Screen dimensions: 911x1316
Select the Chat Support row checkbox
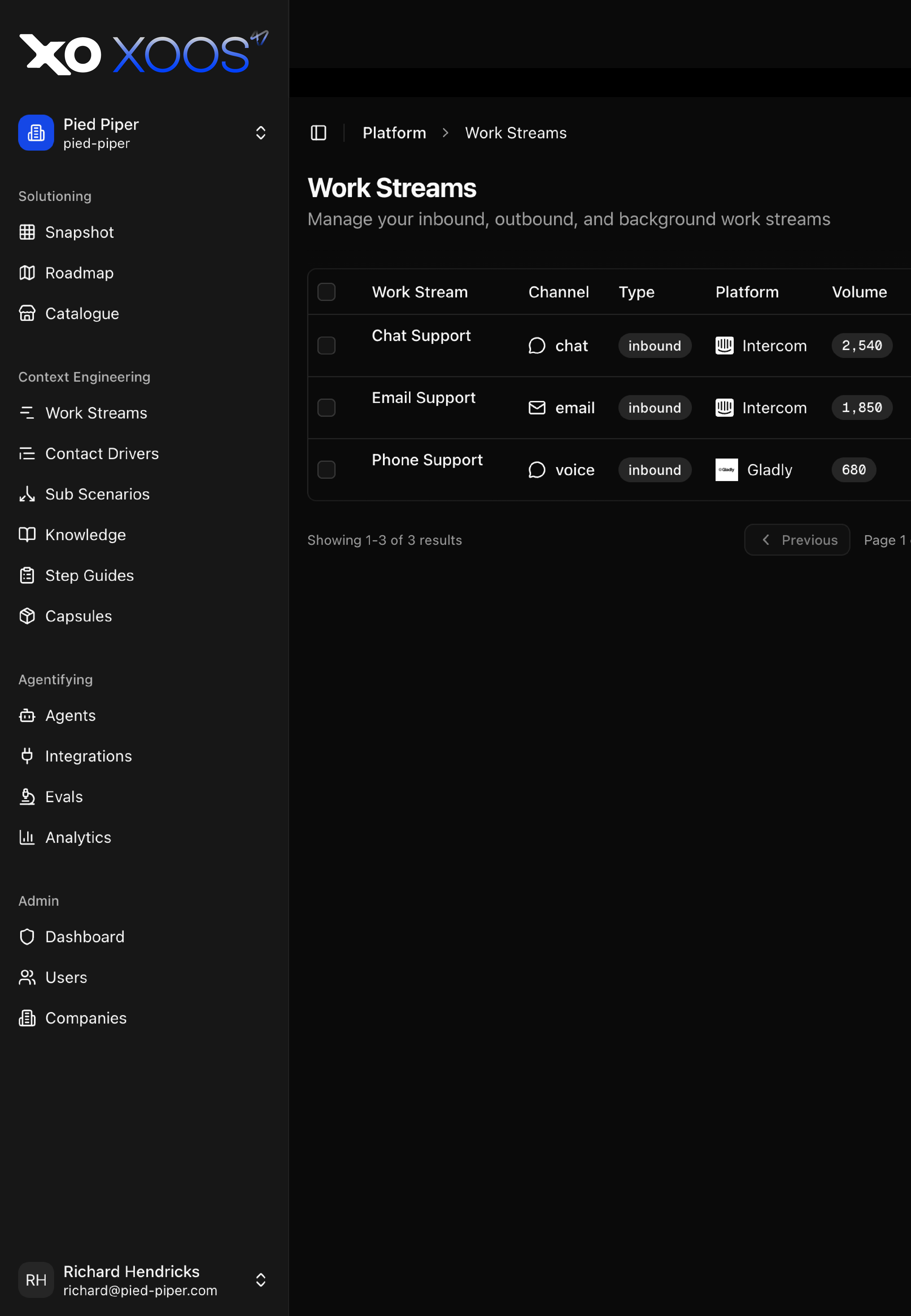[x=326, y=346]
